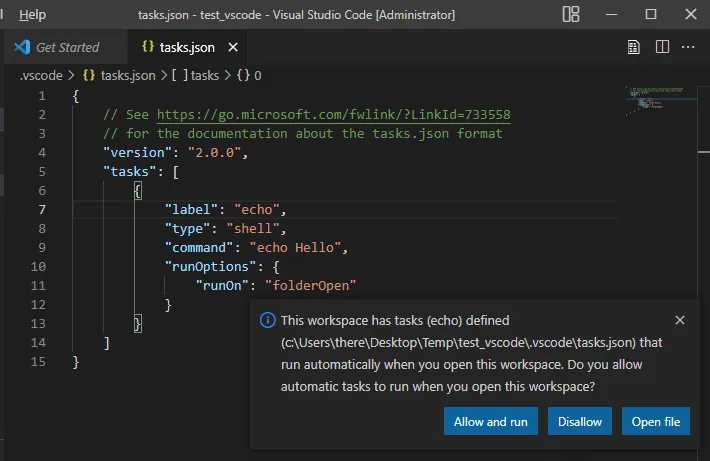Click the info icon in the notification
Image resolution: width=710 pixels, height=461 pixels.
[268, 320]
